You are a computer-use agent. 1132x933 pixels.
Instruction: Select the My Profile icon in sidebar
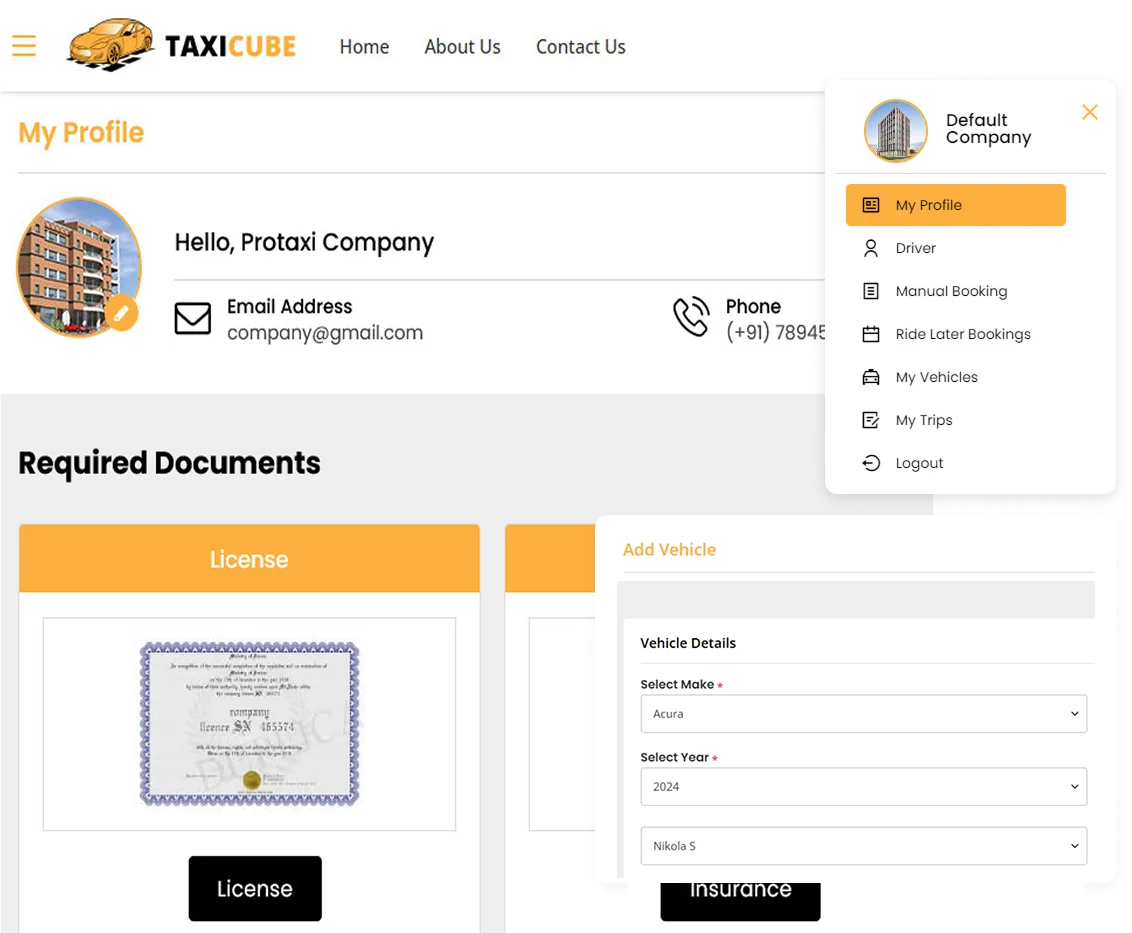tap(869, 204)
